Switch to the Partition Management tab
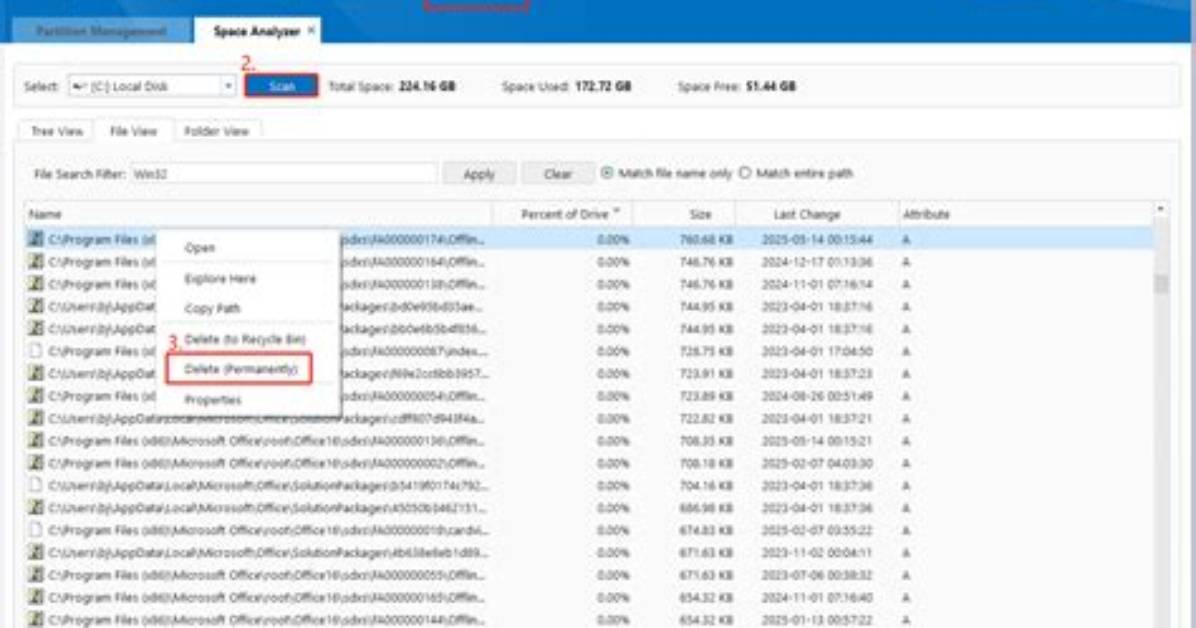The height and width of the screenshot is (628, 1196). [101, 31]
